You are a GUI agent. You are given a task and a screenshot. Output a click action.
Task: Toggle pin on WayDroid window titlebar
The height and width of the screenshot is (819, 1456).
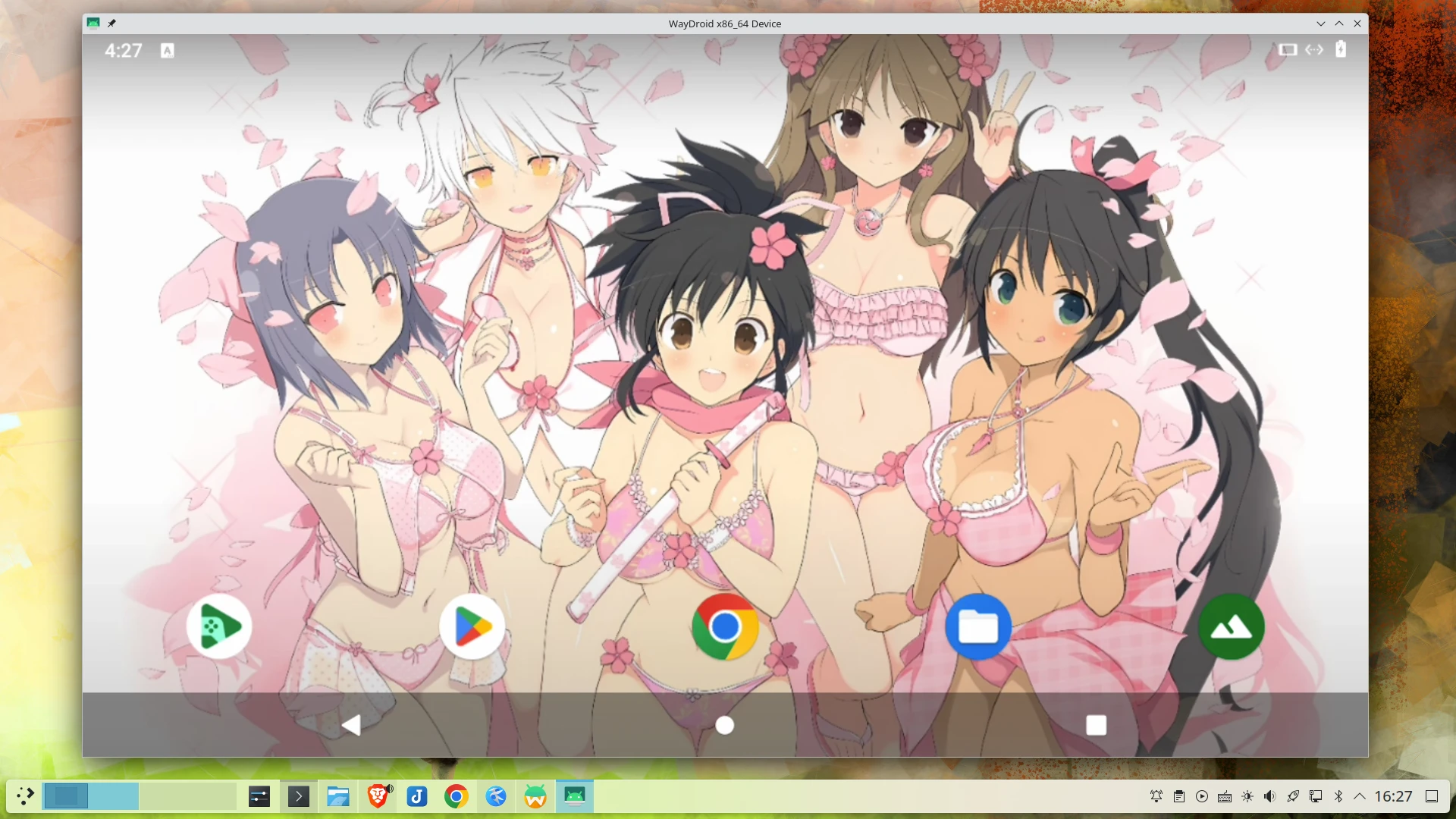point(111,24)
